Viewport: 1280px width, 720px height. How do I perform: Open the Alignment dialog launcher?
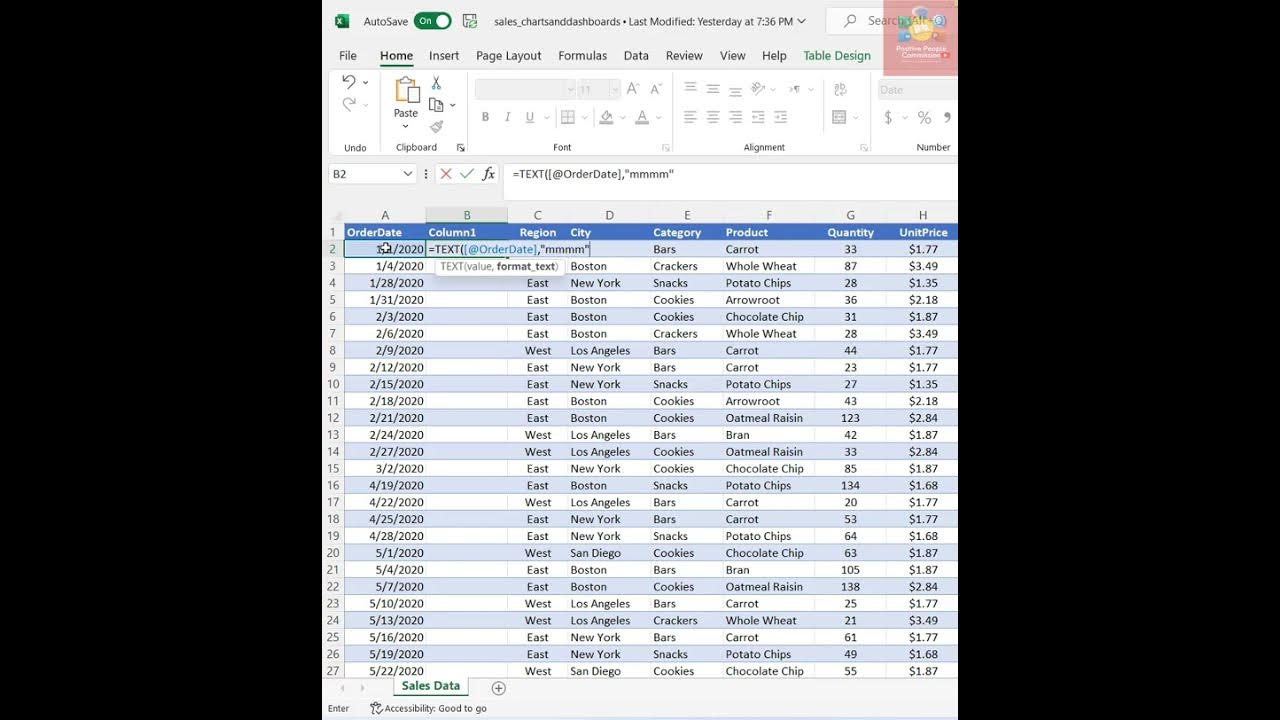point(864,148)
